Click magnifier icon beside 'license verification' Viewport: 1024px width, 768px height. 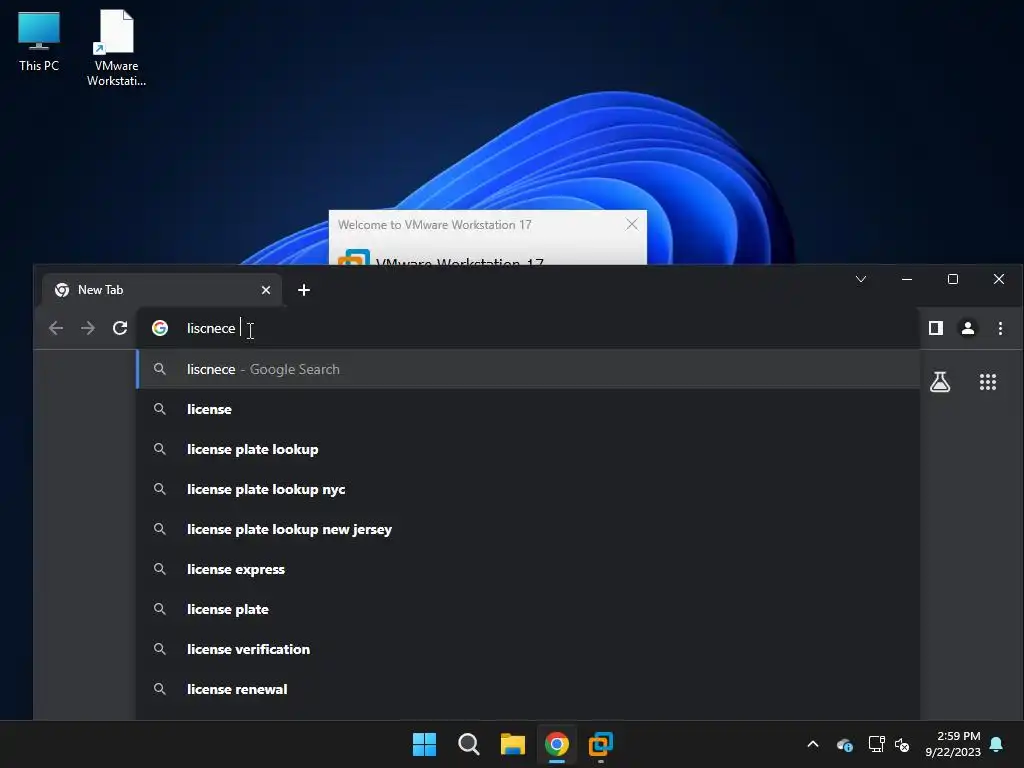tap(159, 648)
